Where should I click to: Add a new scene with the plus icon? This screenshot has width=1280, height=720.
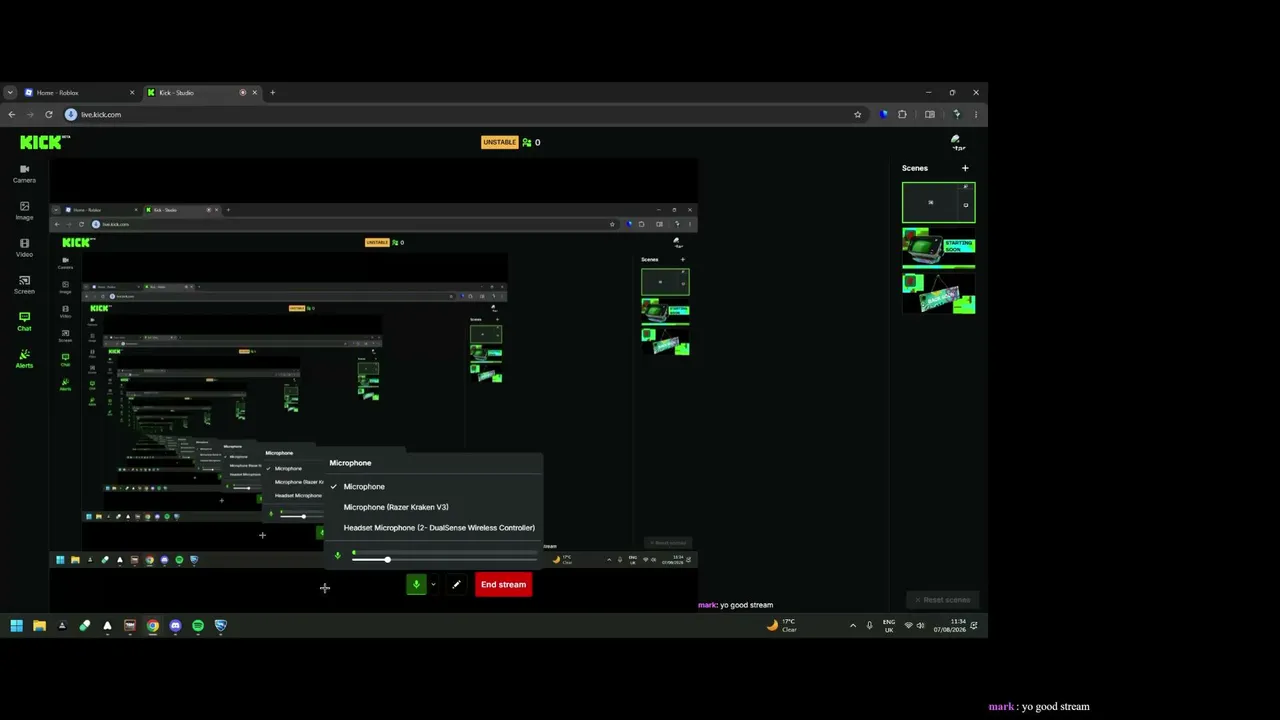coord(965,168)
